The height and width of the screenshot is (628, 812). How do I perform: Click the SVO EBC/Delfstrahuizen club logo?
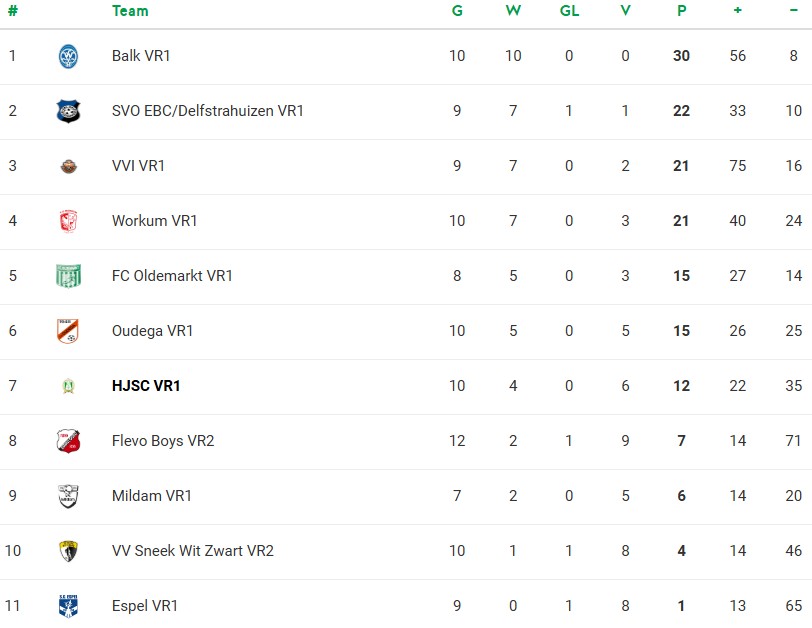[x=68, y=111]
